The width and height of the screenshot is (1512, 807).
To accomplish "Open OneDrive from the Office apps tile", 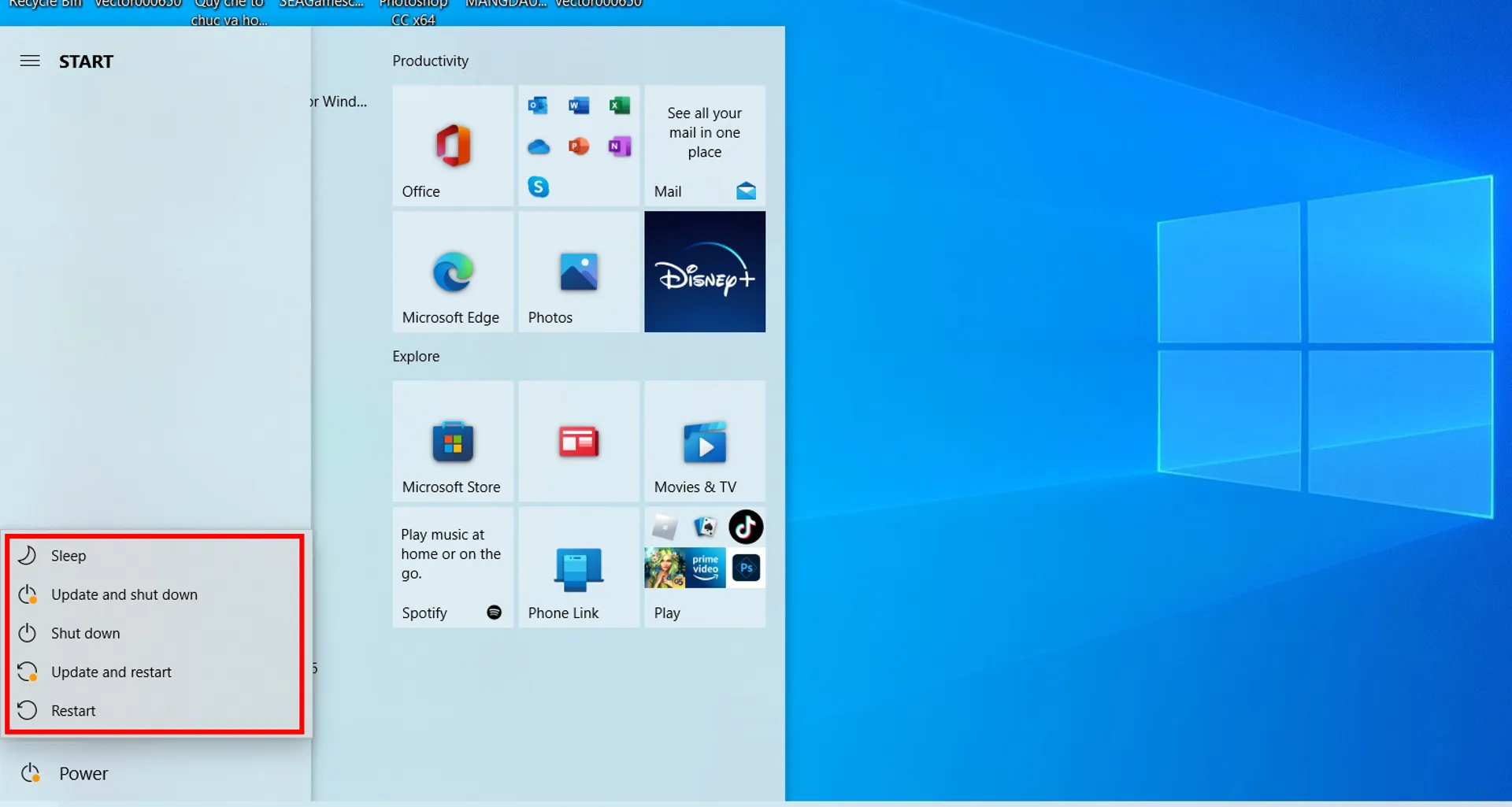I will coord(538,146).
